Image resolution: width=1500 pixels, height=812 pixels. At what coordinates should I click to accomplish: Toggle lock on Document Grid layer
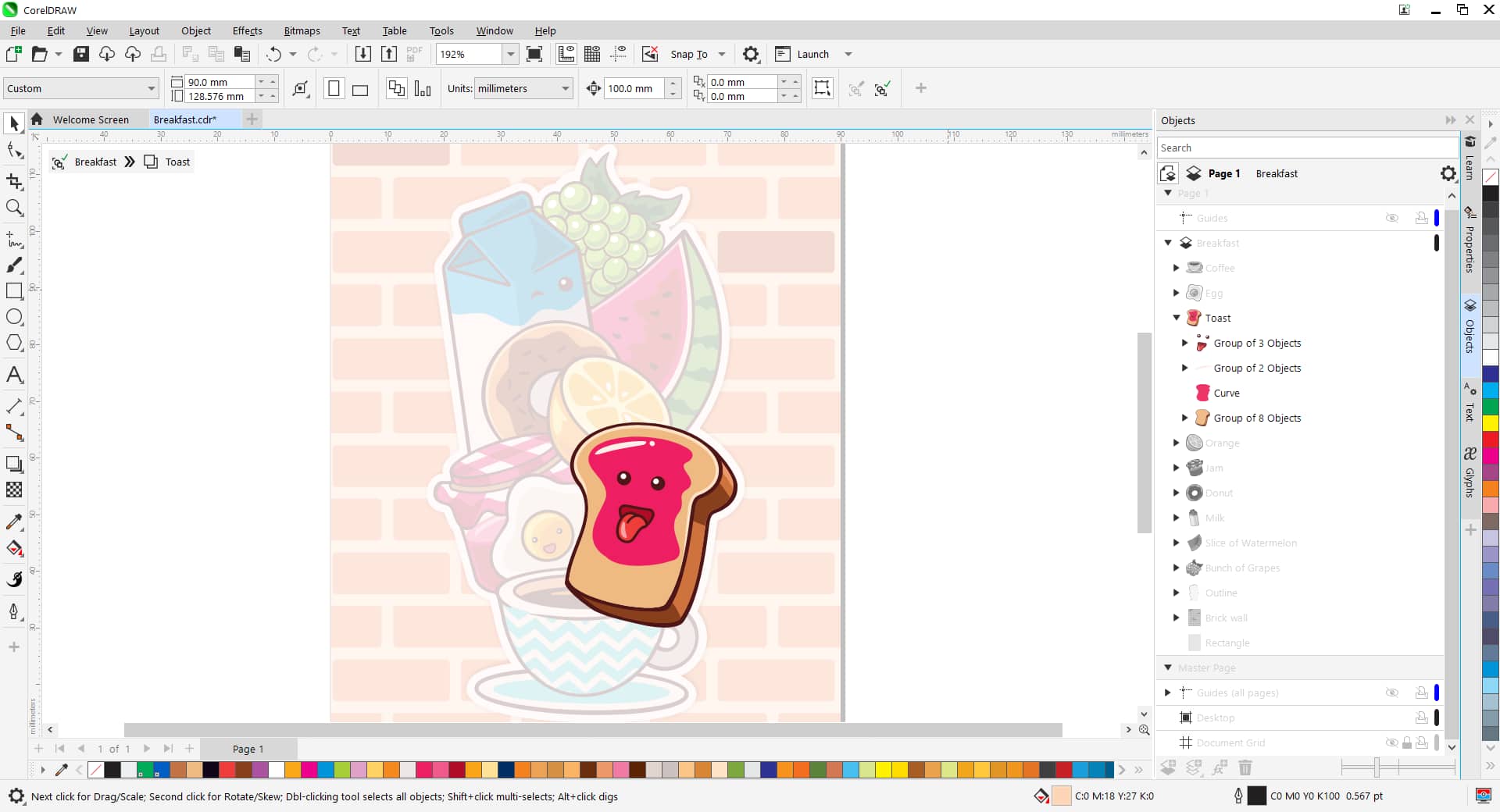[1407, 743]
